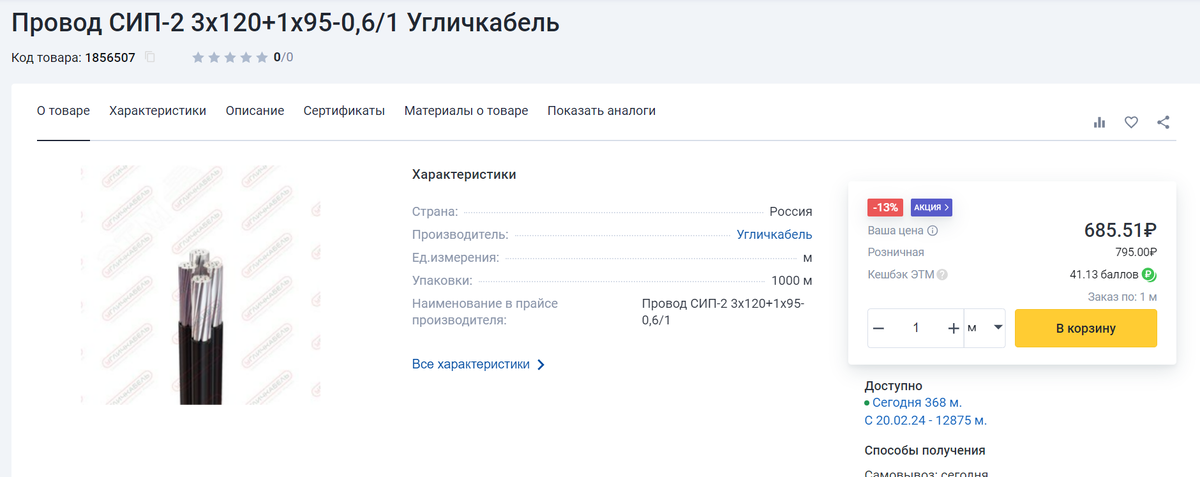
Task: Click Сегодня 368 м. availability link
Action: 917,403
